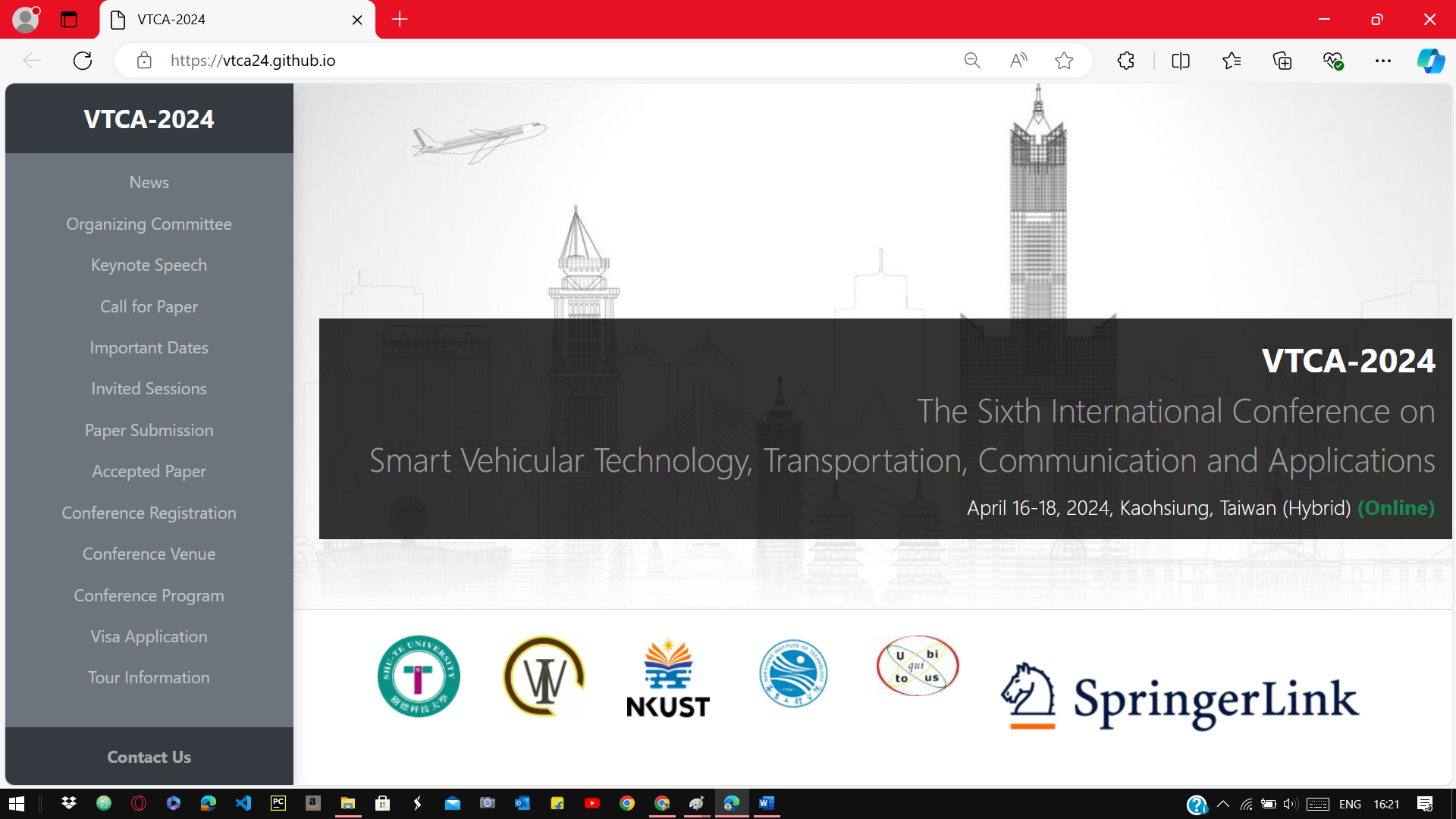Viewport: 1456px width, 819px height.
Task: Click the green (Online) text
Action: tap(1396, 508)
